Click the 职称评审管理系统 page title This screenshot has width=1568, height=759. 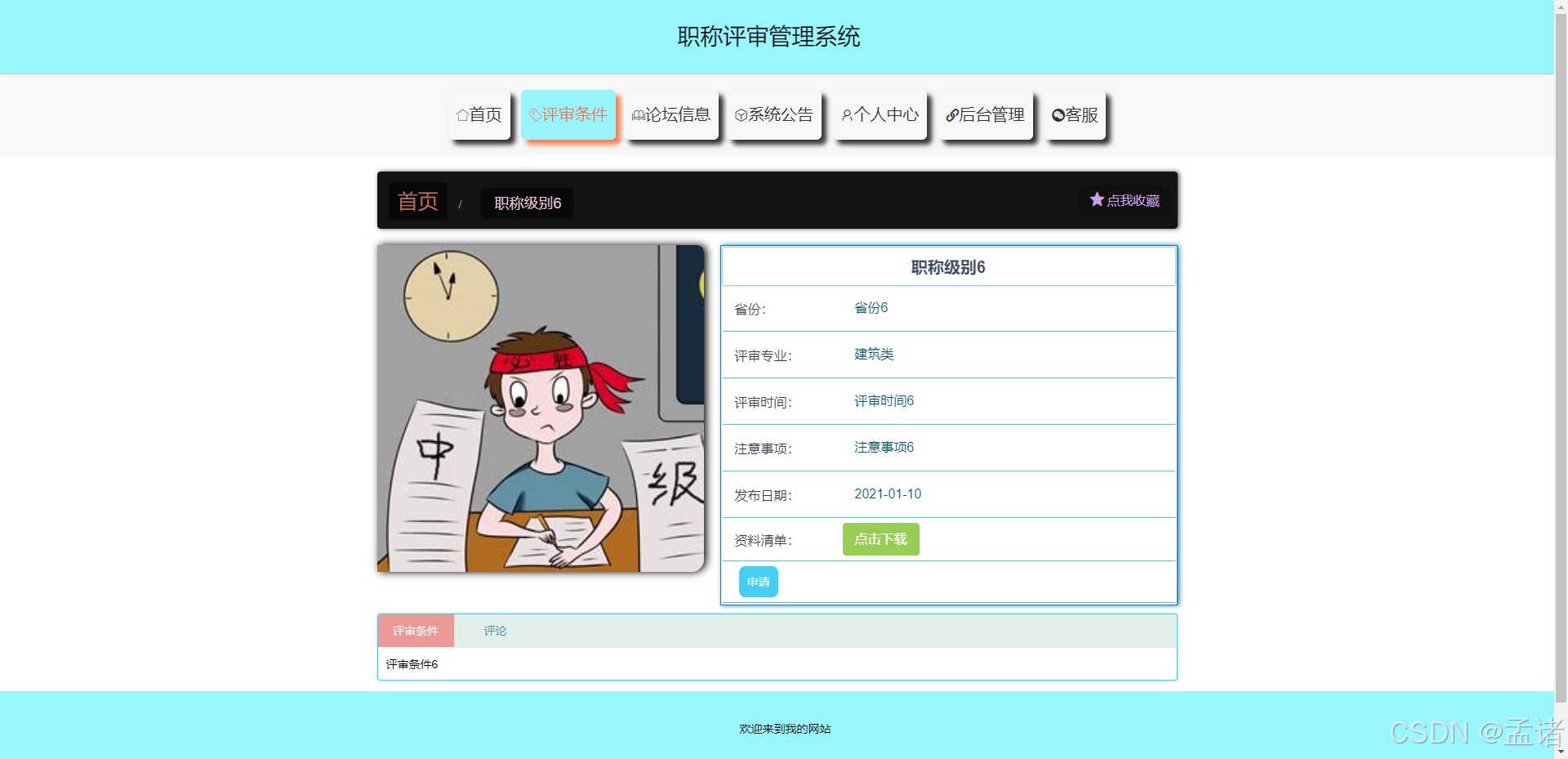click(x=768, y=37)
